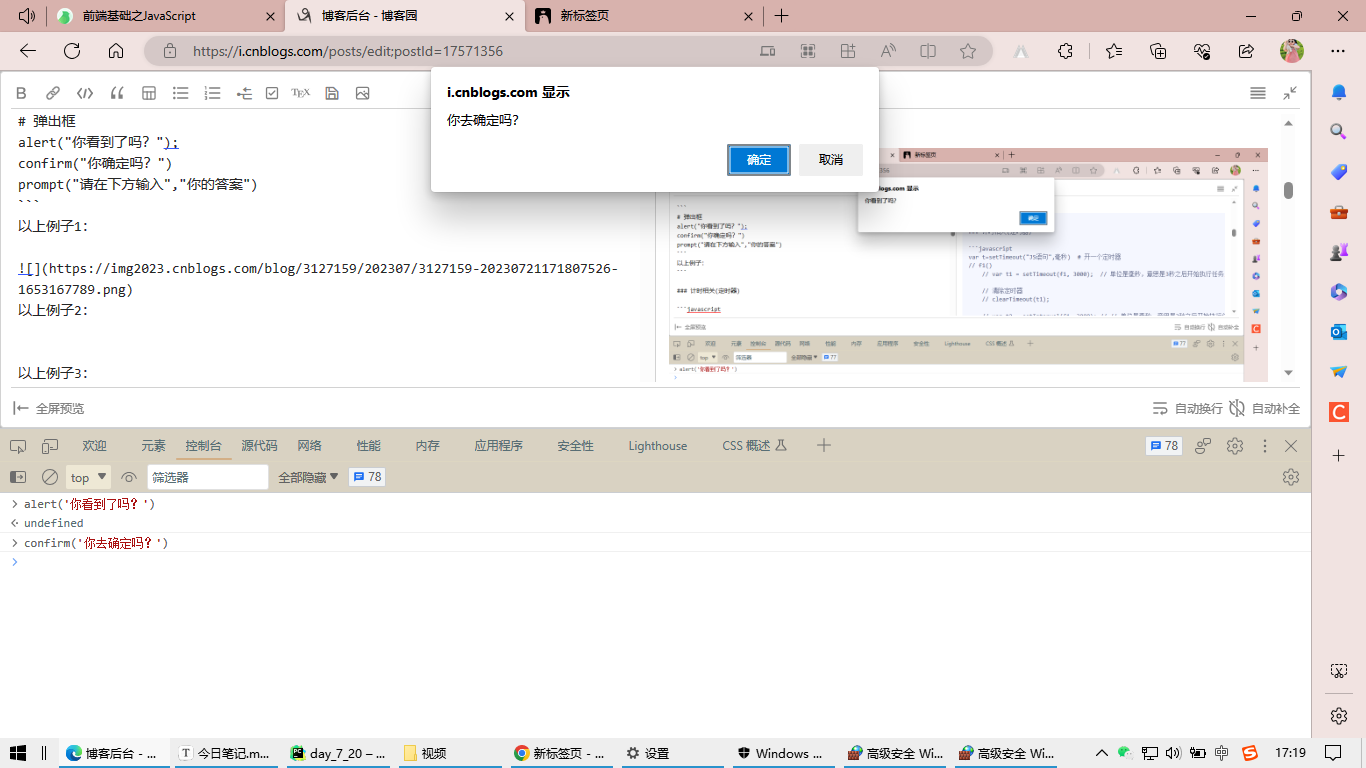Collapse editor from fullscreen mode

[1290, 93]
